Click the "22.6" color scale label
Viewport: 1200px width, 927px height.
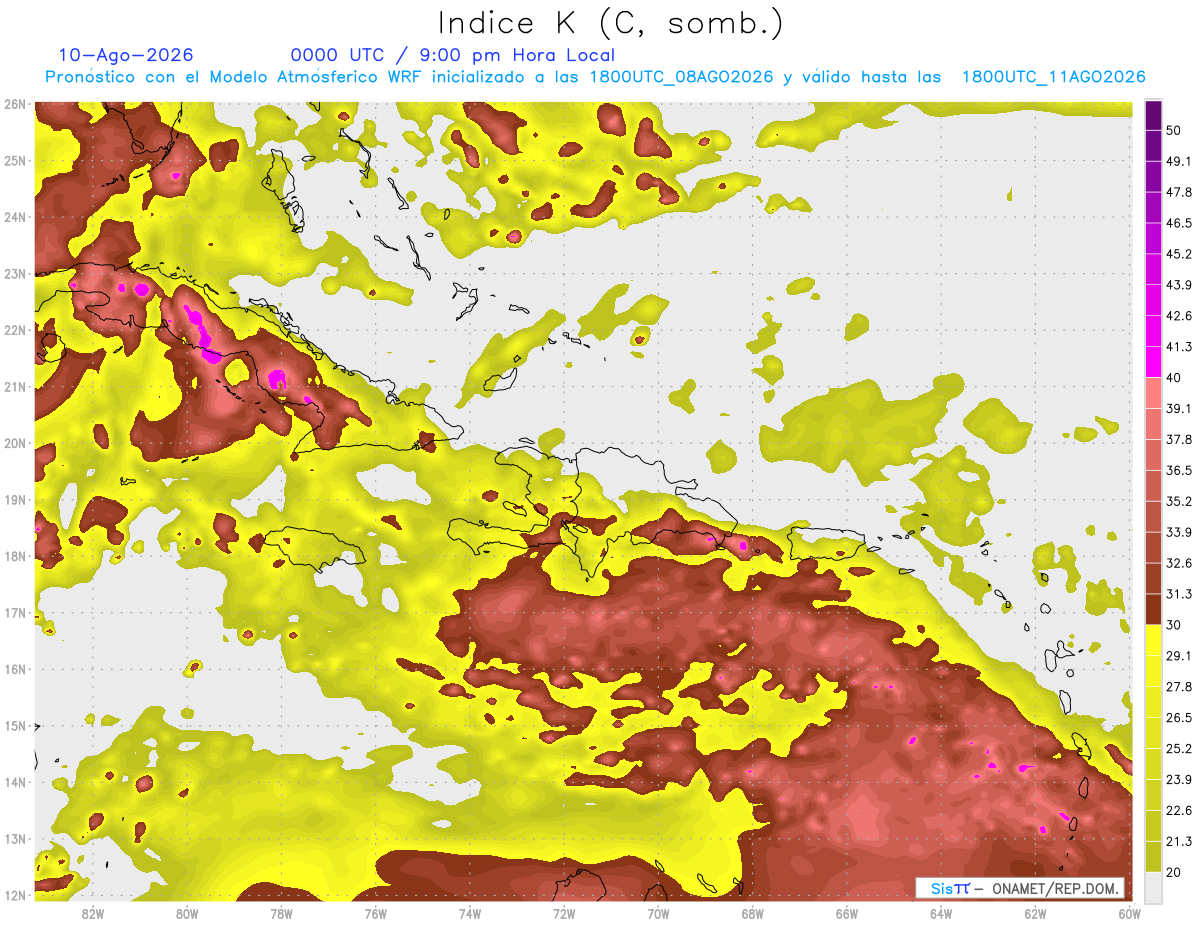click(1178, 811)
